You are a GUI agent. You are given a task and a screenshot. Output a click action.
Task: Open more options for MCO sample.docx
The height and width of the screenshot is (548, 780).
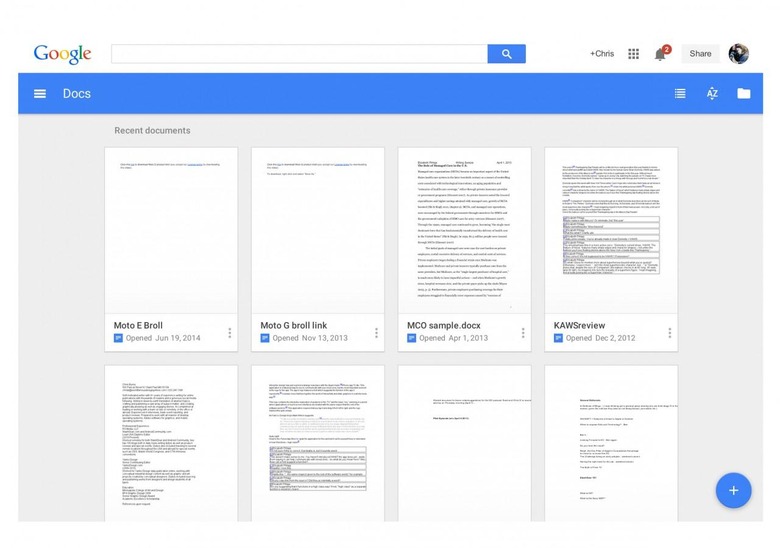523,333
